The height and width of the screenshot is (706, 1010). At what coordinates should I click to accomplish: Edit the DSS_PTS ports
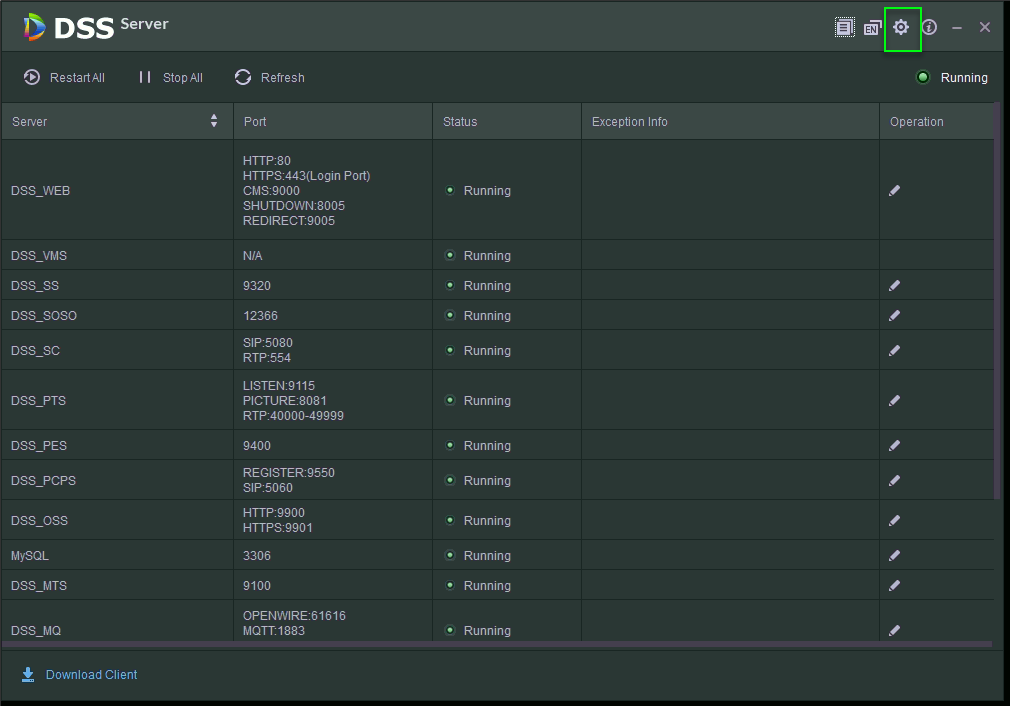point(894,401)
